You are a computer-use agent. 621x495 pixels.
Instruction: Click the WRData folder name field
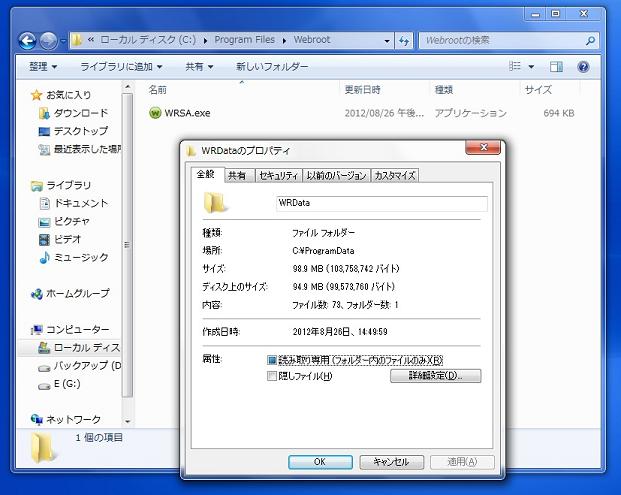pyautogui.click(x=382, y=203)
